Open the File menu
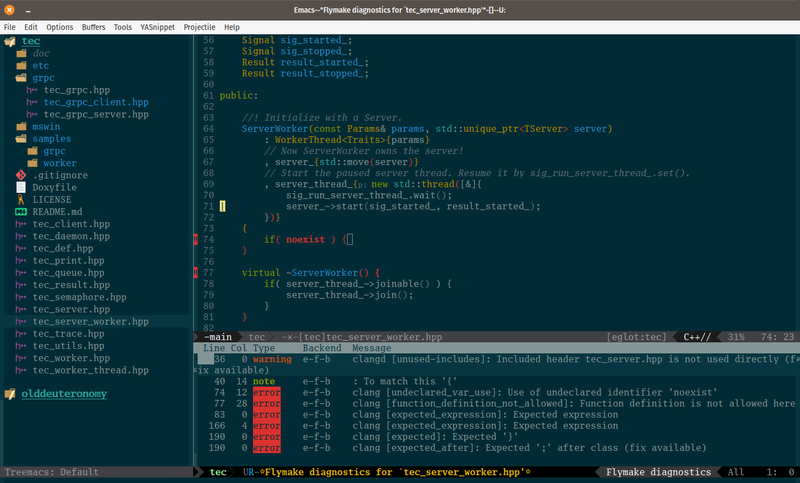This screenshot has width=800, height=483. coord(10,27)
